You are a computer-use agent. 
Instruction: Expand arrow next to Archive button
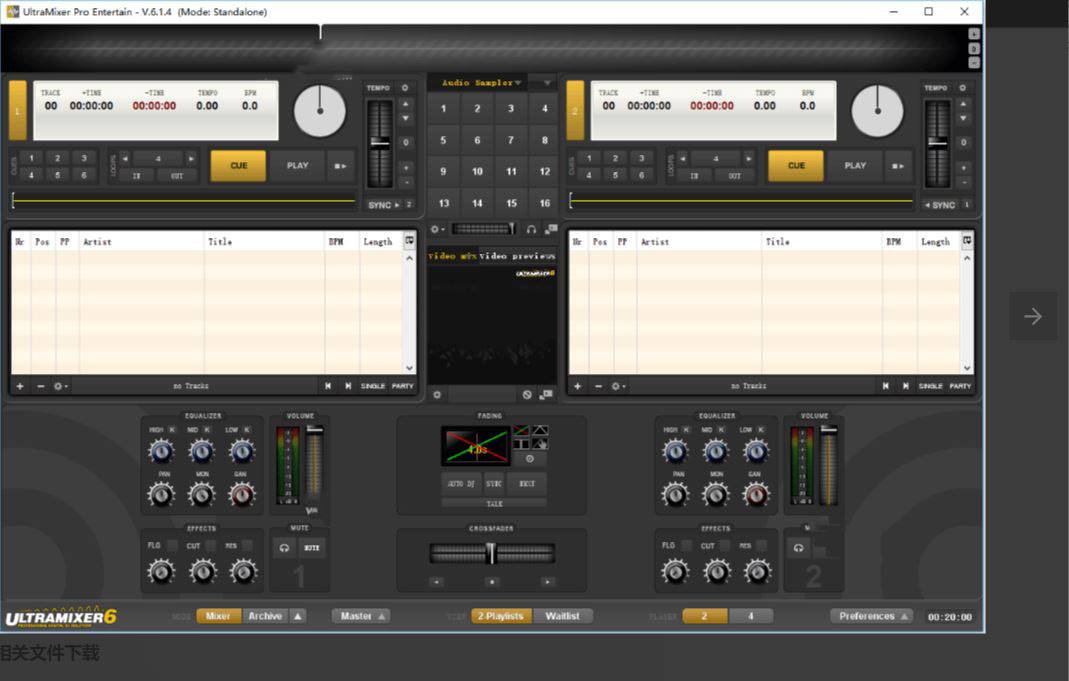click(298, 616)
